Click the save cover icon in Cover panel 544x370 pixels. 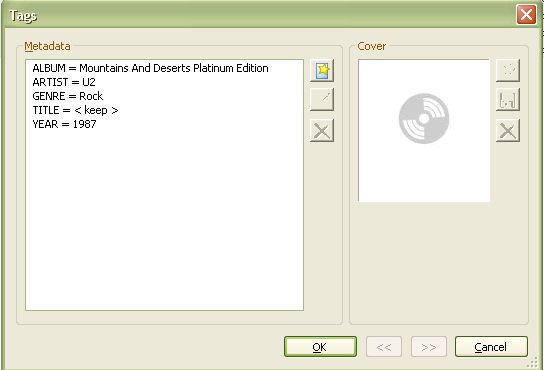pos(508,100)
